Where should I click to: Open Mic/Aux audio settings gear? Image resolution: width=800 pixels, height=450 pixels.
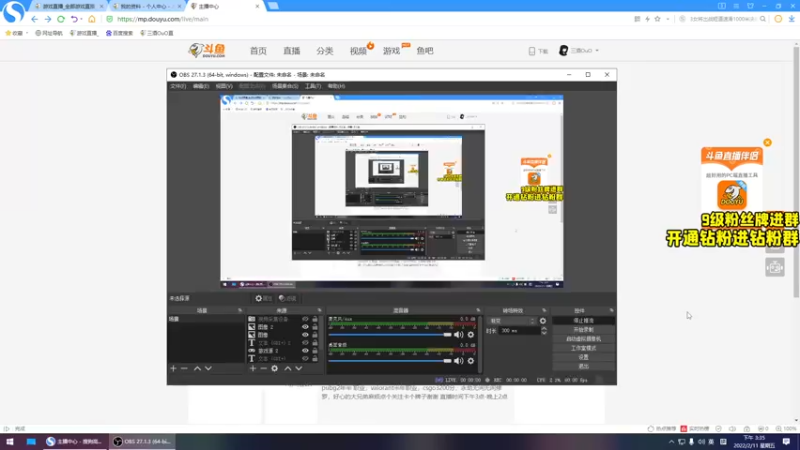471,335
